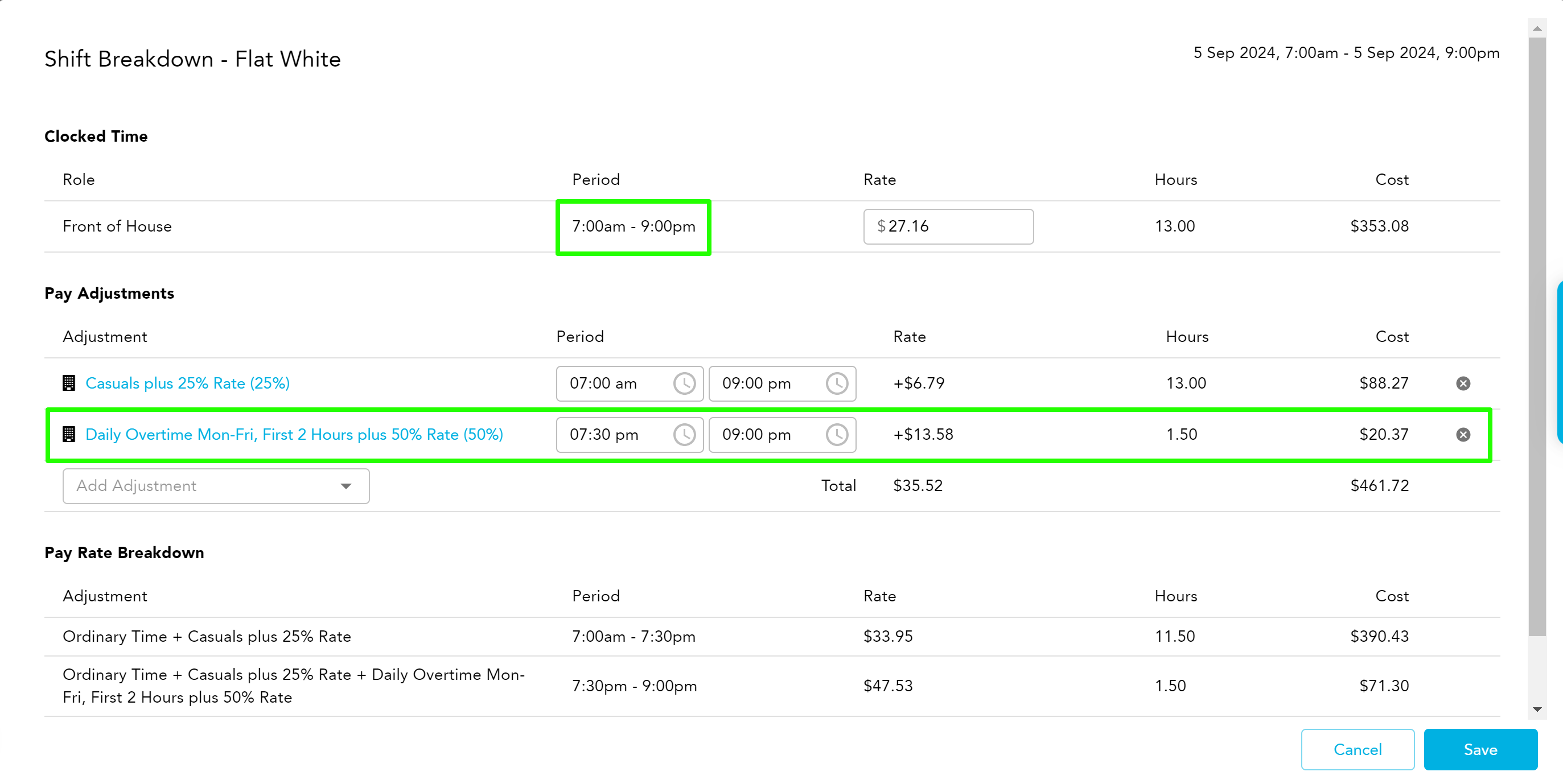
Task: Open clock picker for Casuals 09:00 pm end time
Action: [837, 383]
